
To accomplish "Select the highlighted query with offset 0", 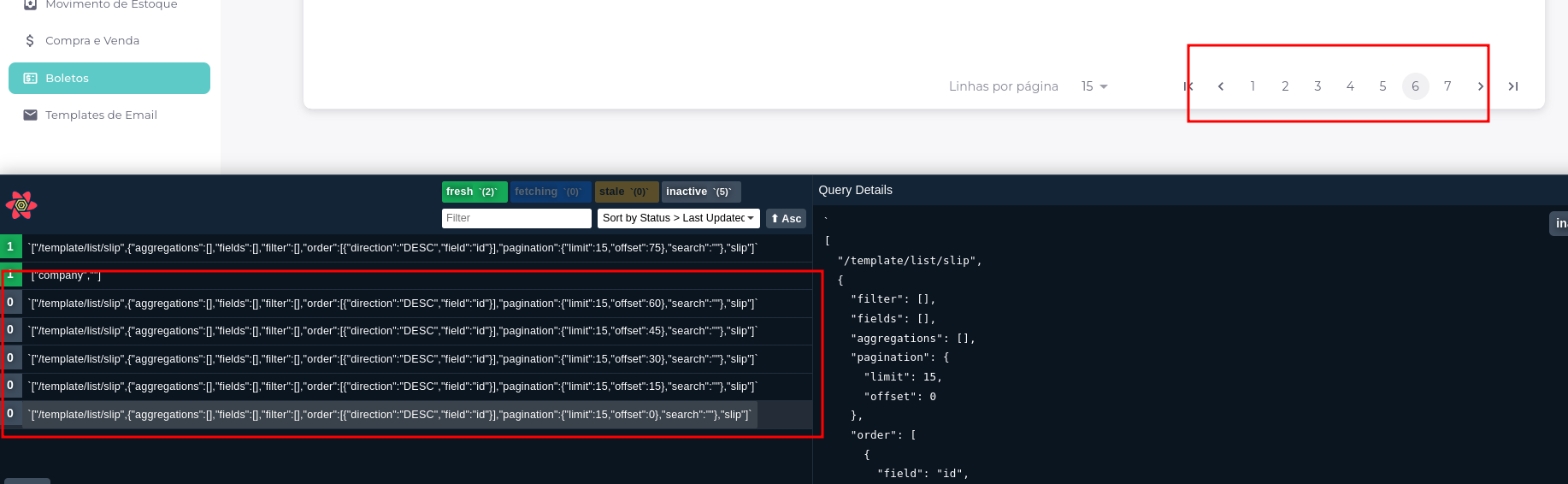I will tap(406, 415).
